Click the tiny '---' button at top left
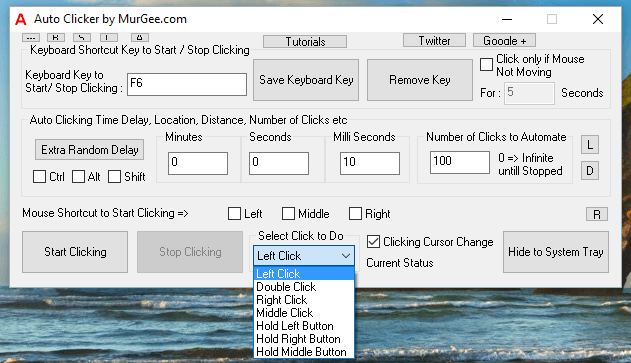The image size is (631, 363). click(x=31, y=38)
